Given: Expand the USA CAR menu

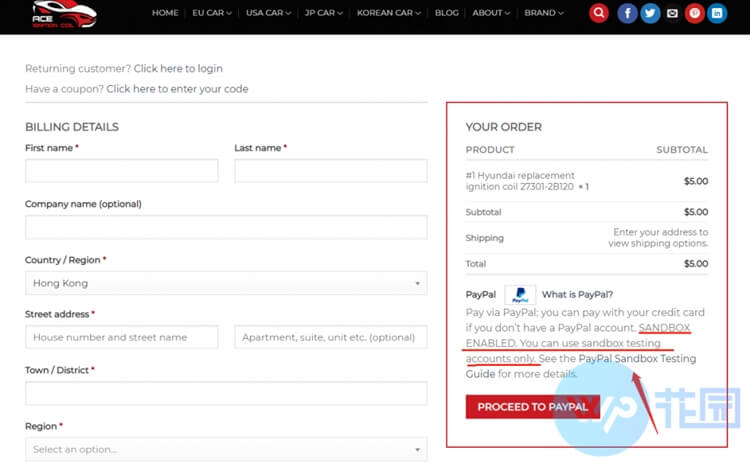Looking at the screenshot, I should pyautogui.click(x=268, y=13).
